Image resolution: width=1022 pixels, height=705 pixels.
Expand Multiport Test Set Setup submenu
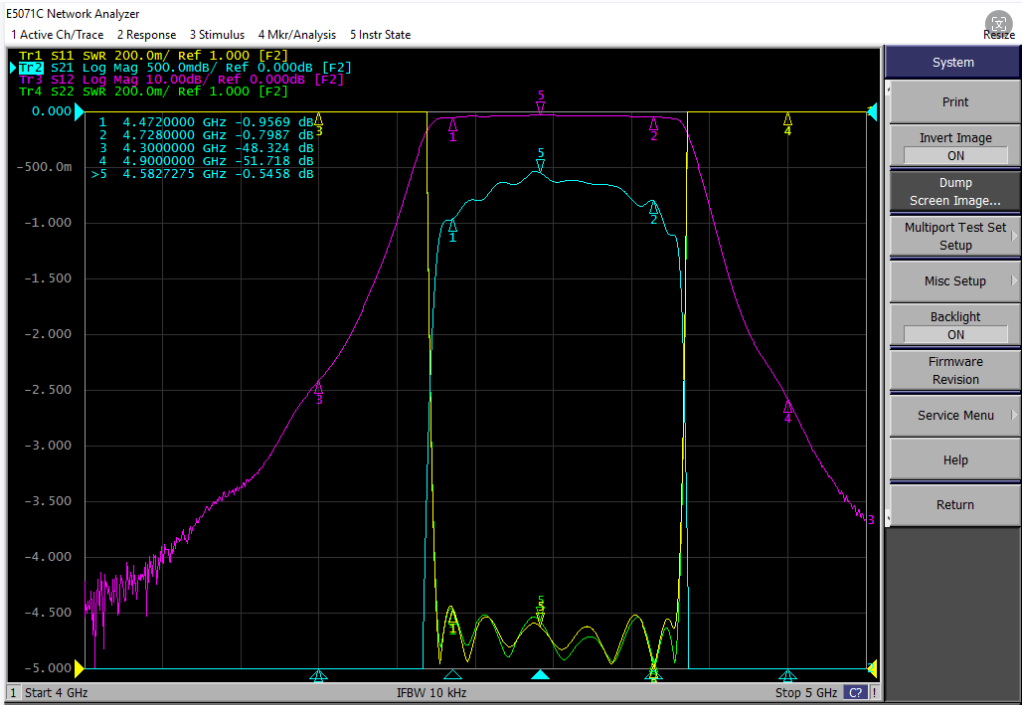[955, 236]
